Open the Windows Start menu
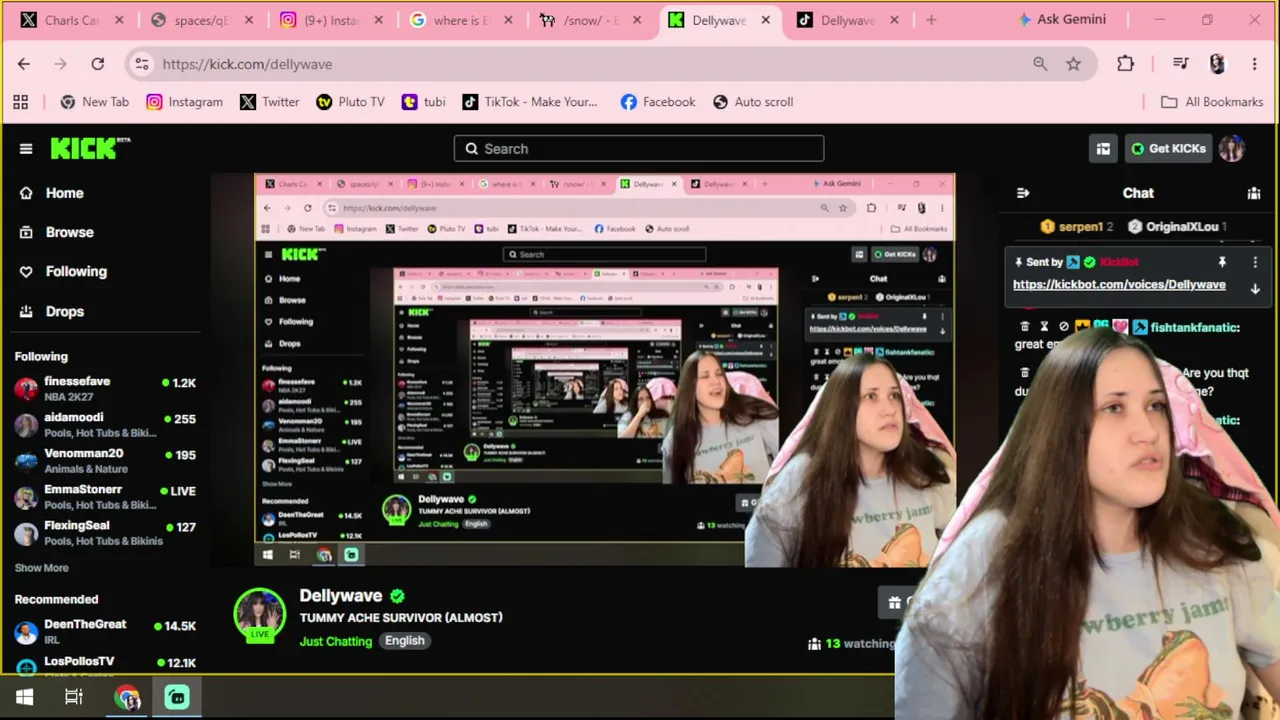1280x720 pixels. [25, 697]
